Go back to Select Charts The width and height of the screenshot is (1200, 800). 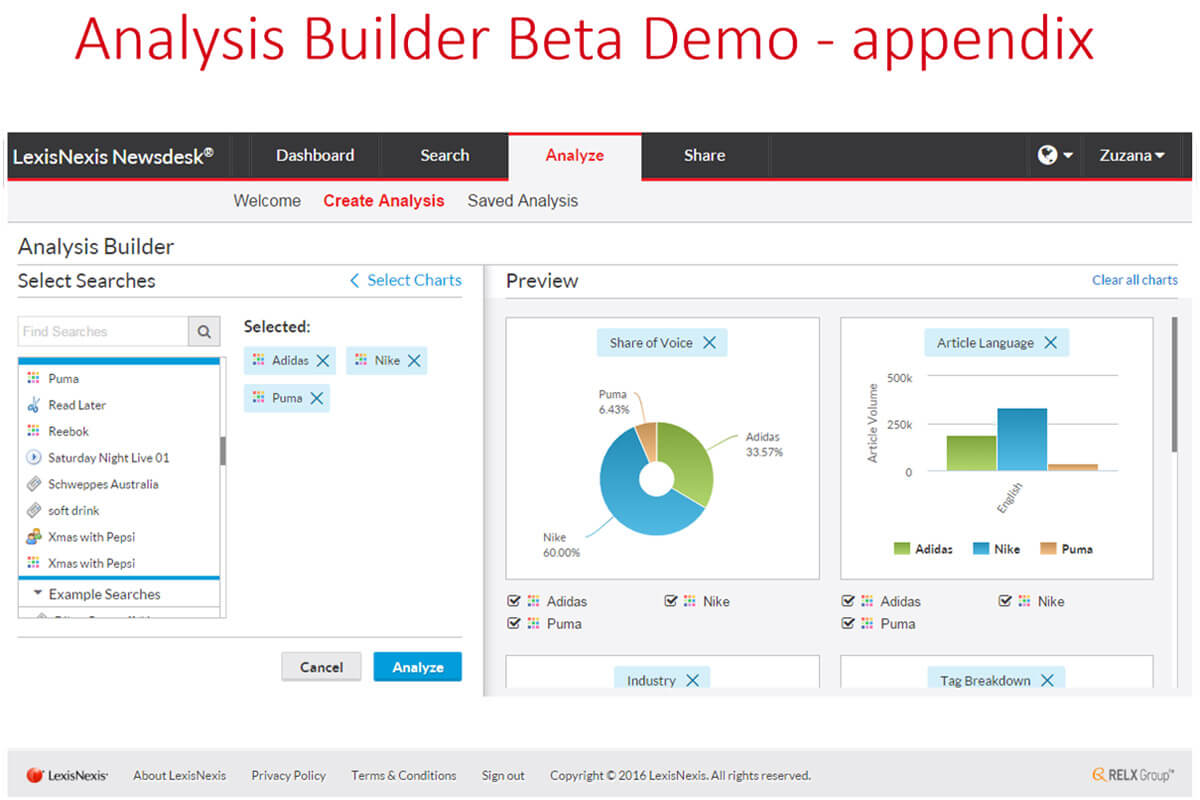(405, 281)
